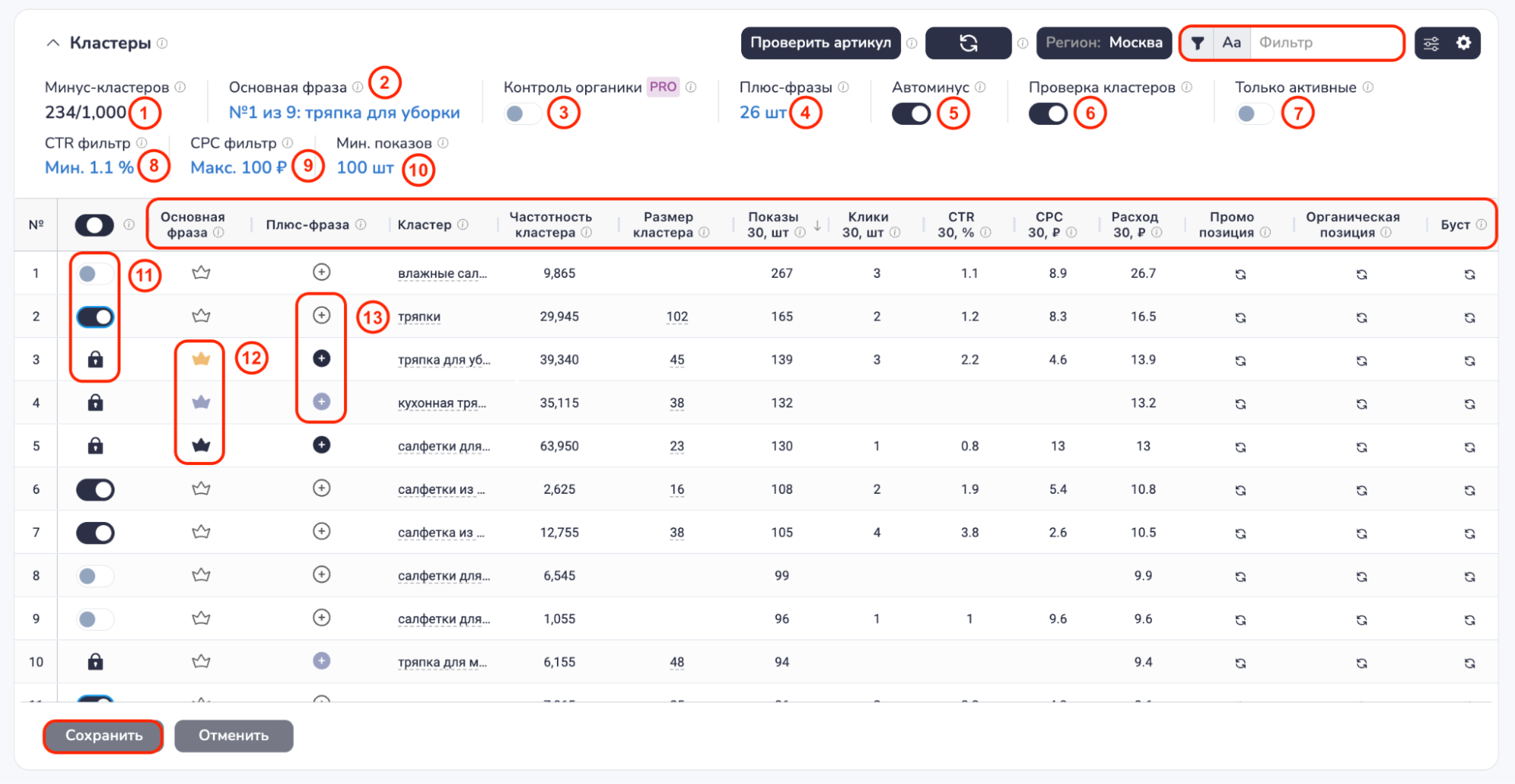Screen dimensions: 1515x784
Task: Click the funnel filter icon
Action: [x=1197, y=43]
